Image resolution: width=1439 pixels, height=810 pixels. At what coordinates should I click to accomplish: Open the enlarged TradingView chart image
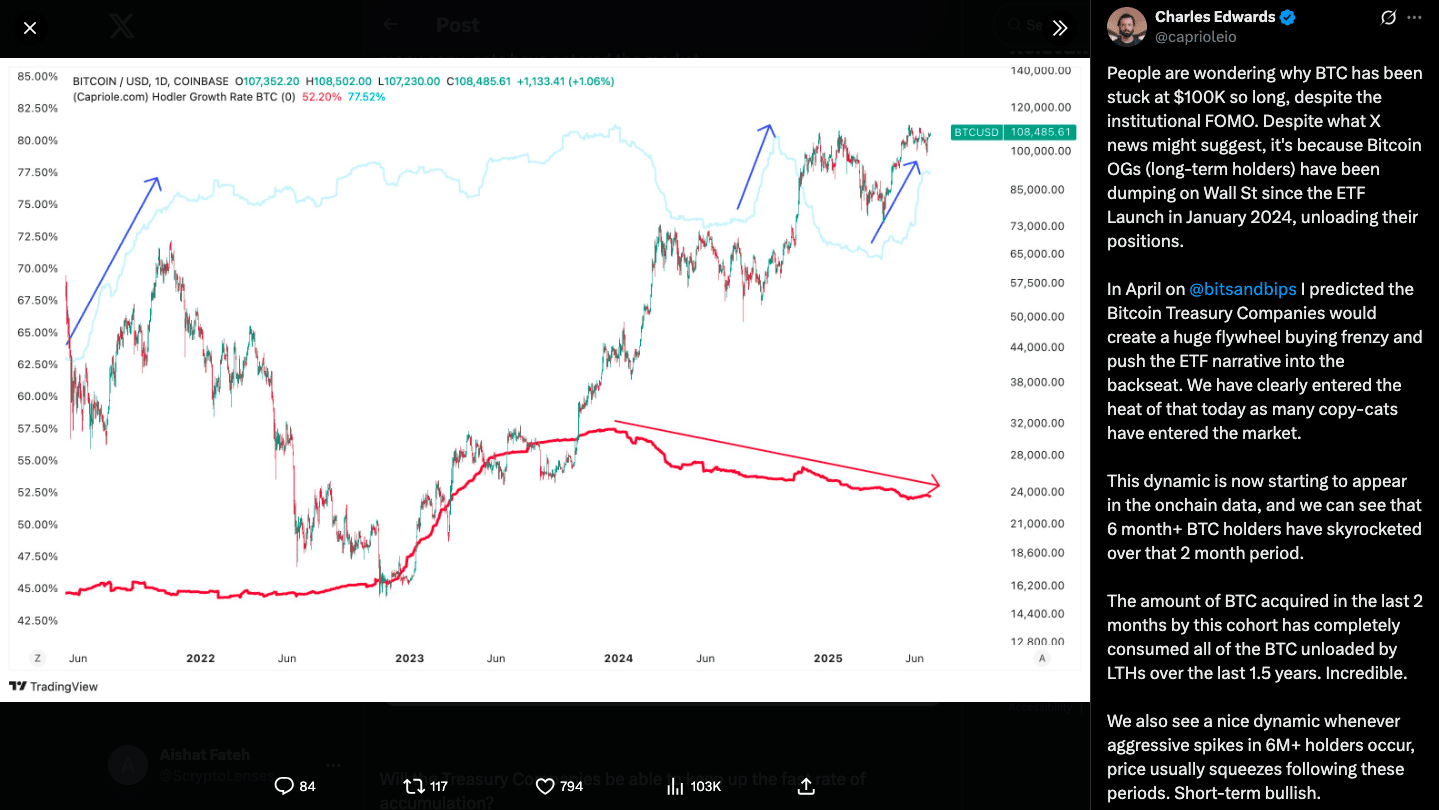coord(545,380)
